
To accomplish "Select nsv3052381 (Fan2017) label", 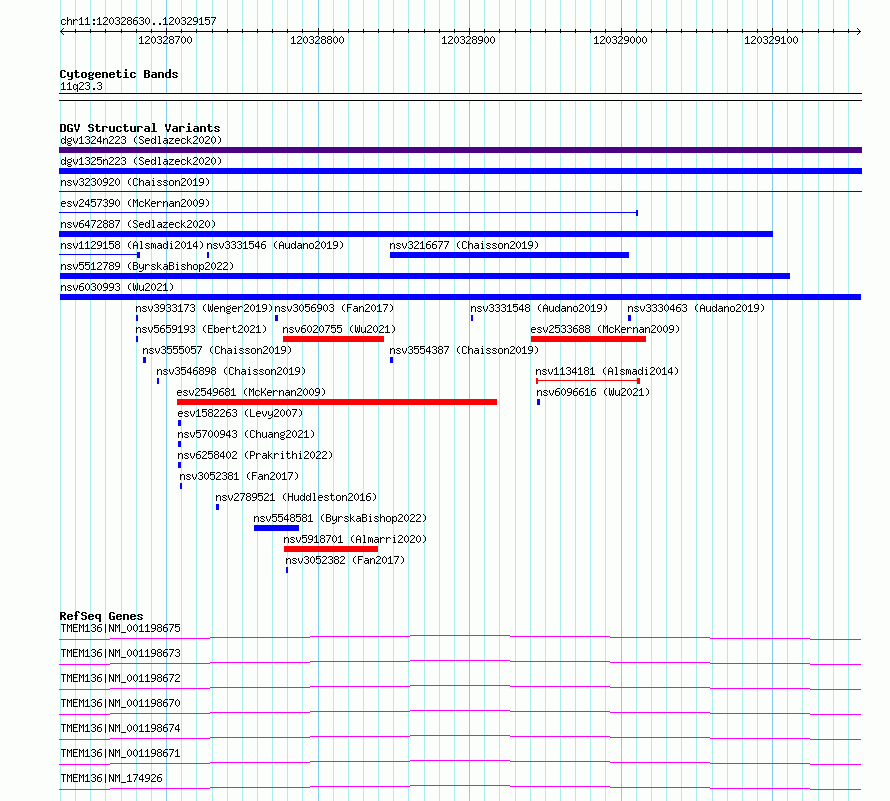I will pyautogui.click(x=239, y=476).
